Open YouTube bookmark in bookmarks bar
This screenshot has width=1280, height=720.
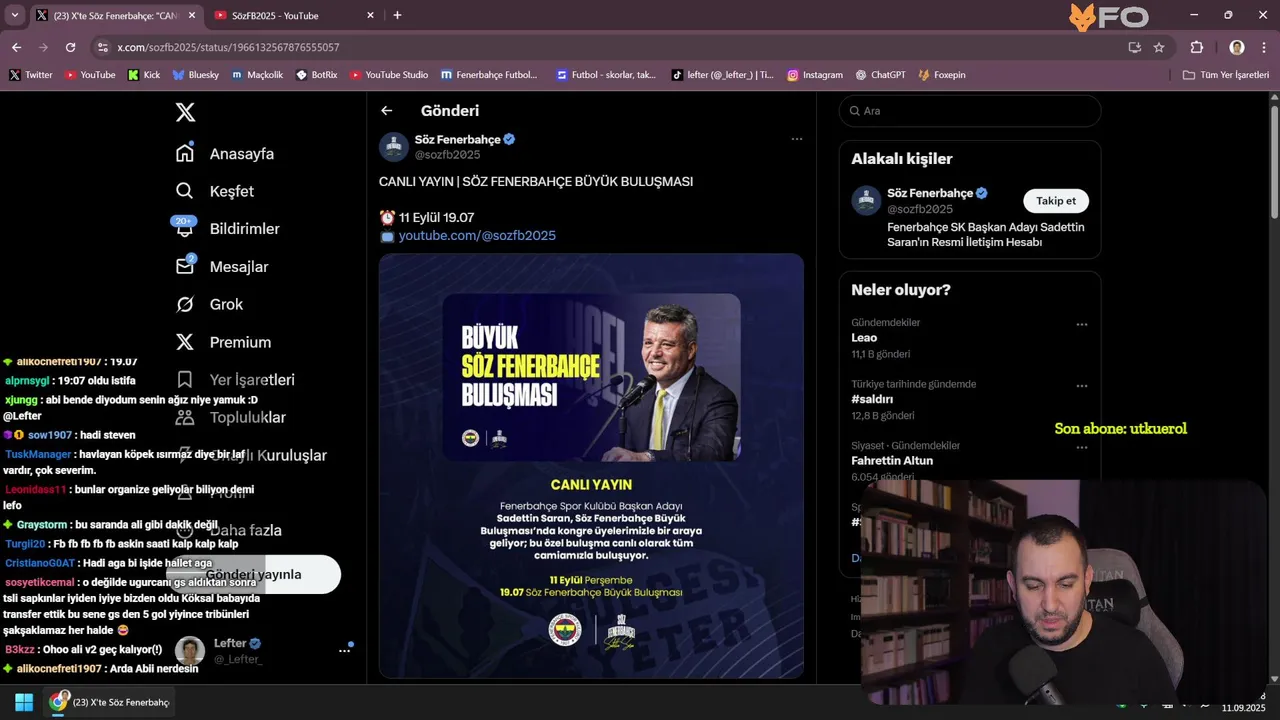(90, 75)
